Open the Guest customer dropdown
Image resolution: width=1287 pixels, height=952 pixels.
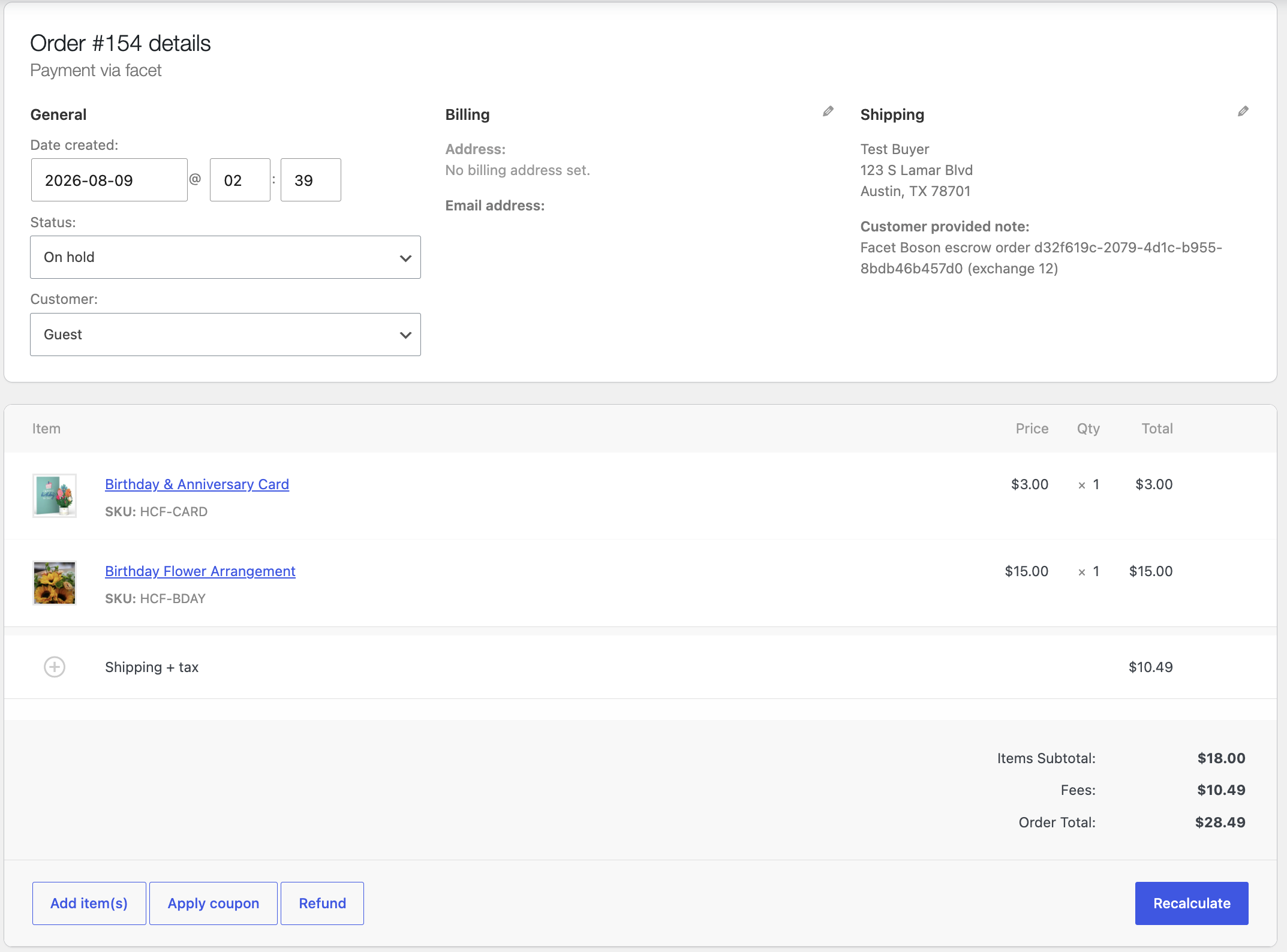(x=225, y=335)
